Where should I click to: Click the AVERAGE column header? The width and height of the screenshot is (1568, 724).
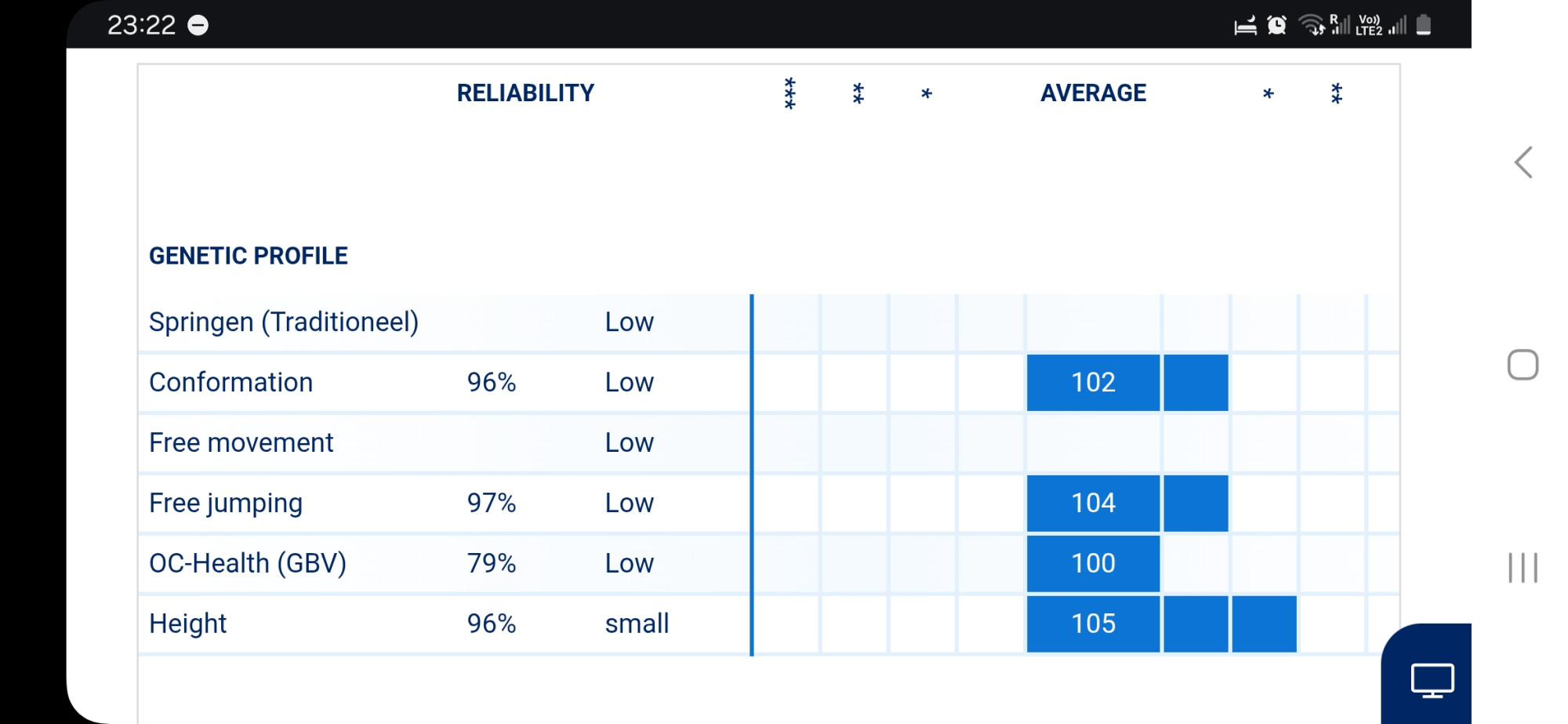[1093, 93]
